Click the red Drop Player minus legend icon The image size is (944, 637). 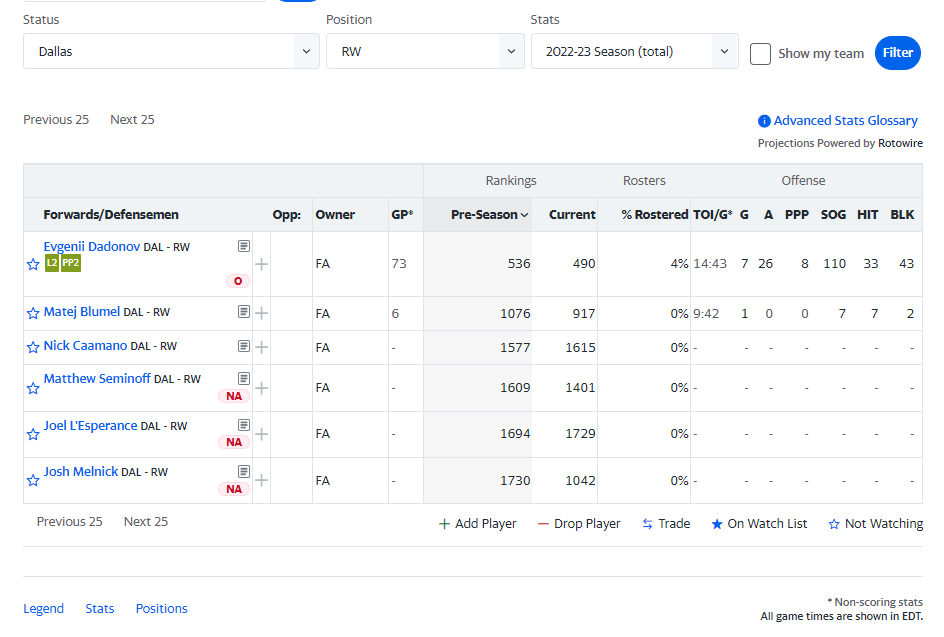tap(543, 524)
